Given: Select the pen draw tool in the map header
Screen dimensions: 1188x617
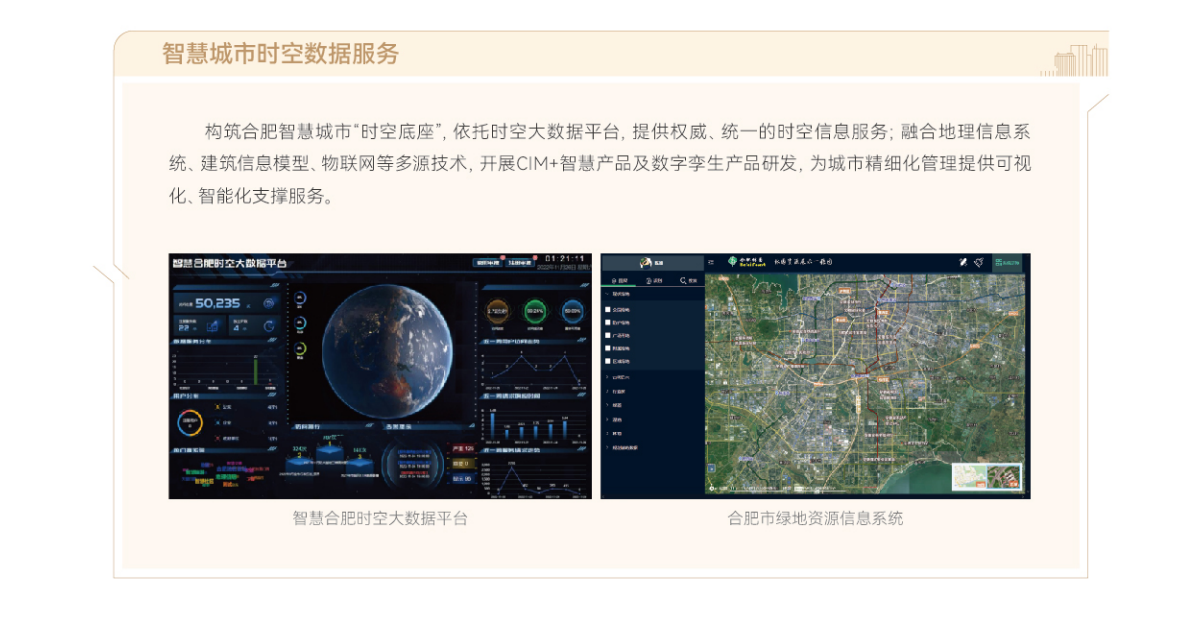Looking at the screenshot, I should [962, 262].
